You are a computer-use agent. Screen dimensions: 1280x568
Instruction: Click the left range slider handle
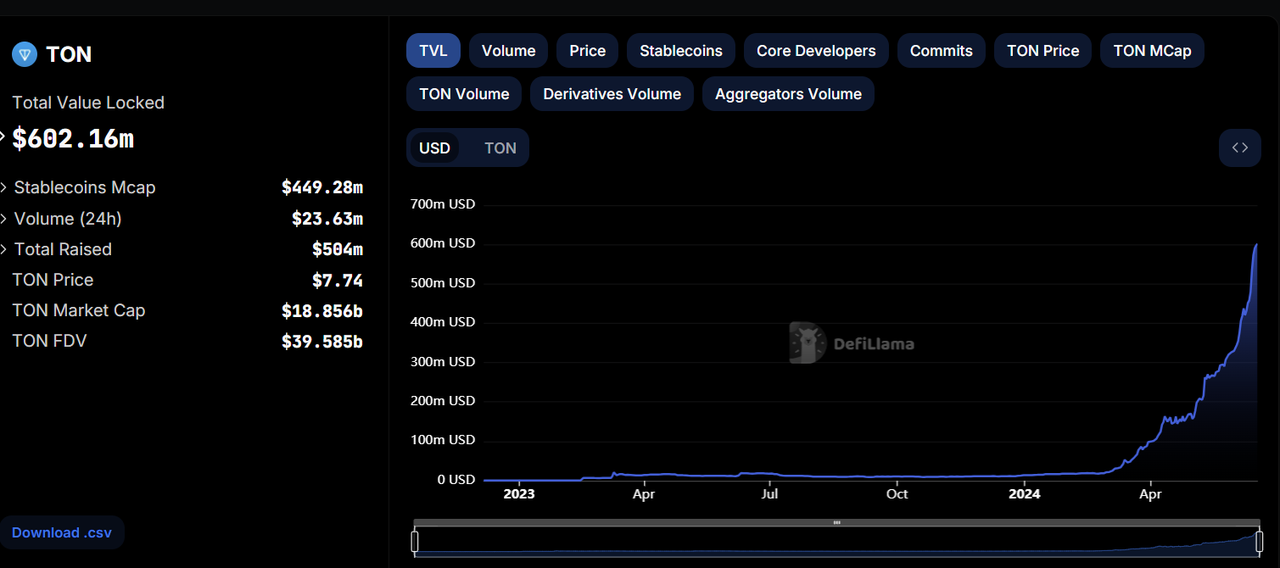pyautogui.click(x=415, y=541)
